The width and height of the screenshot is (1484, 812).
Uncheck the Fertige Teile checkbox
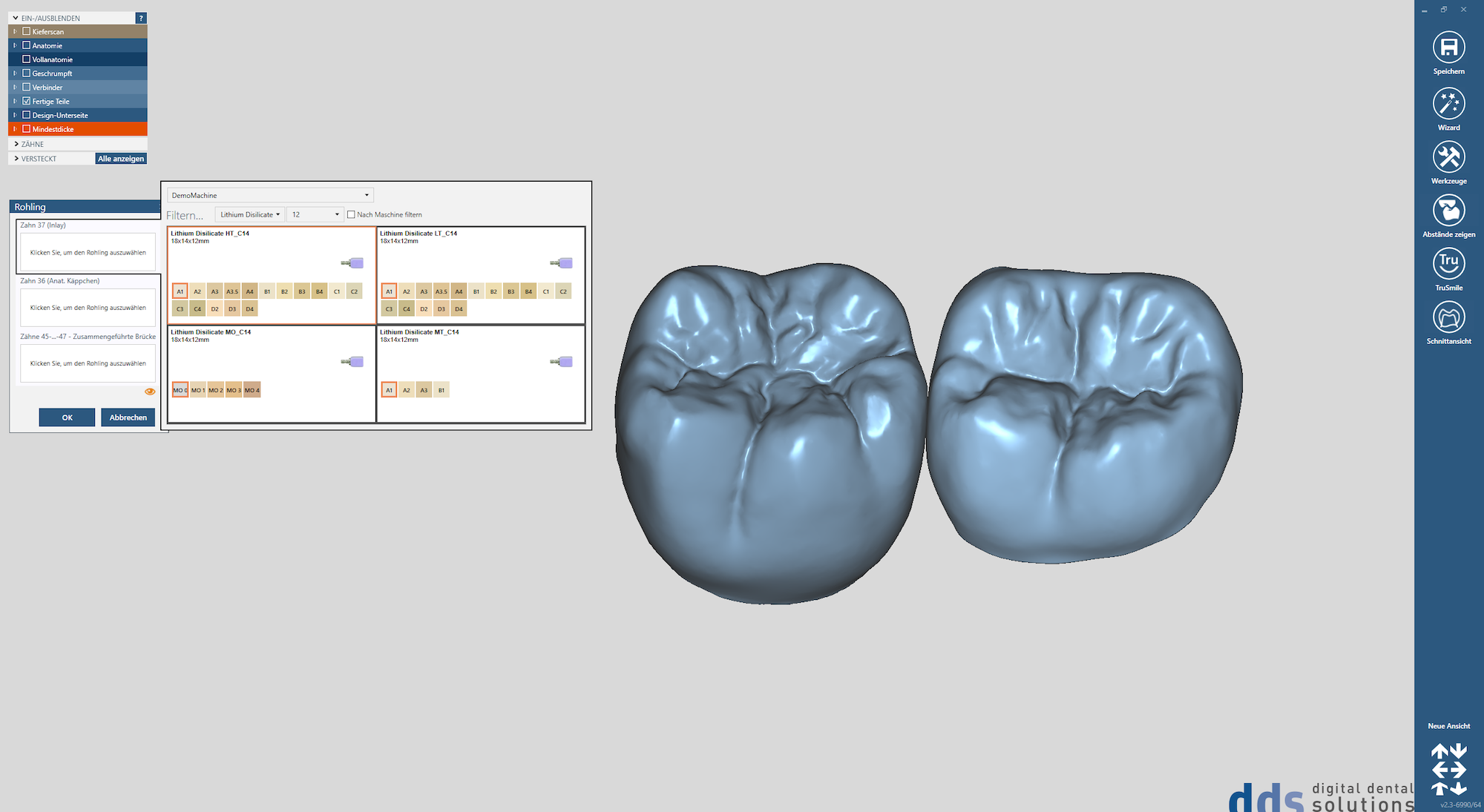[x=26, y=101]
